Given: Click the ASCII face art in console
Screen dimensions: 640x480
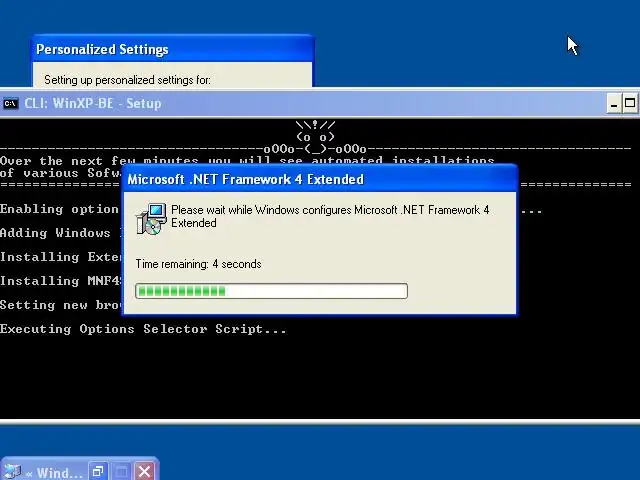Looking at the screenshot, I should click(x=316, y=136).
